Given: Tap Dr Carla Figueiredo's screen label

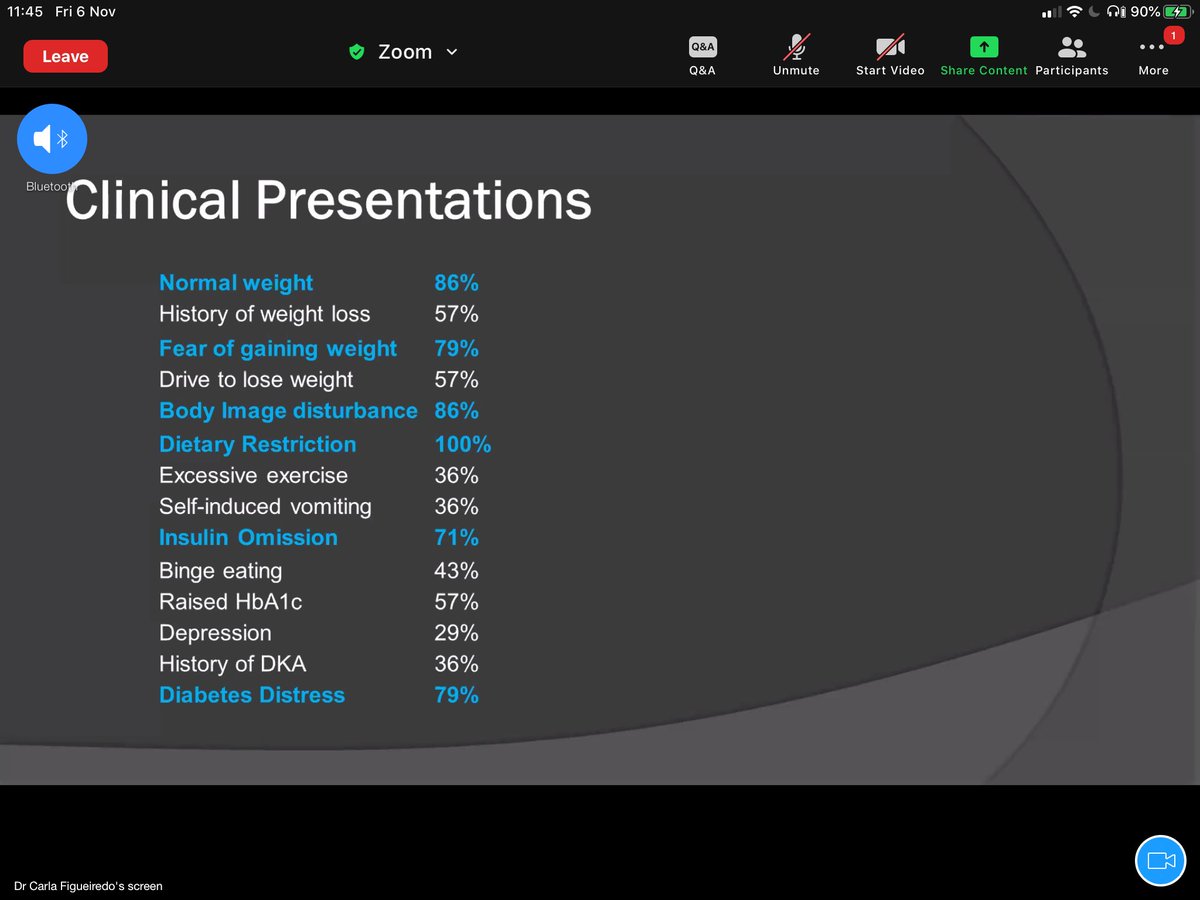Looking at the screenshot, I should click(x=88, y=886).
